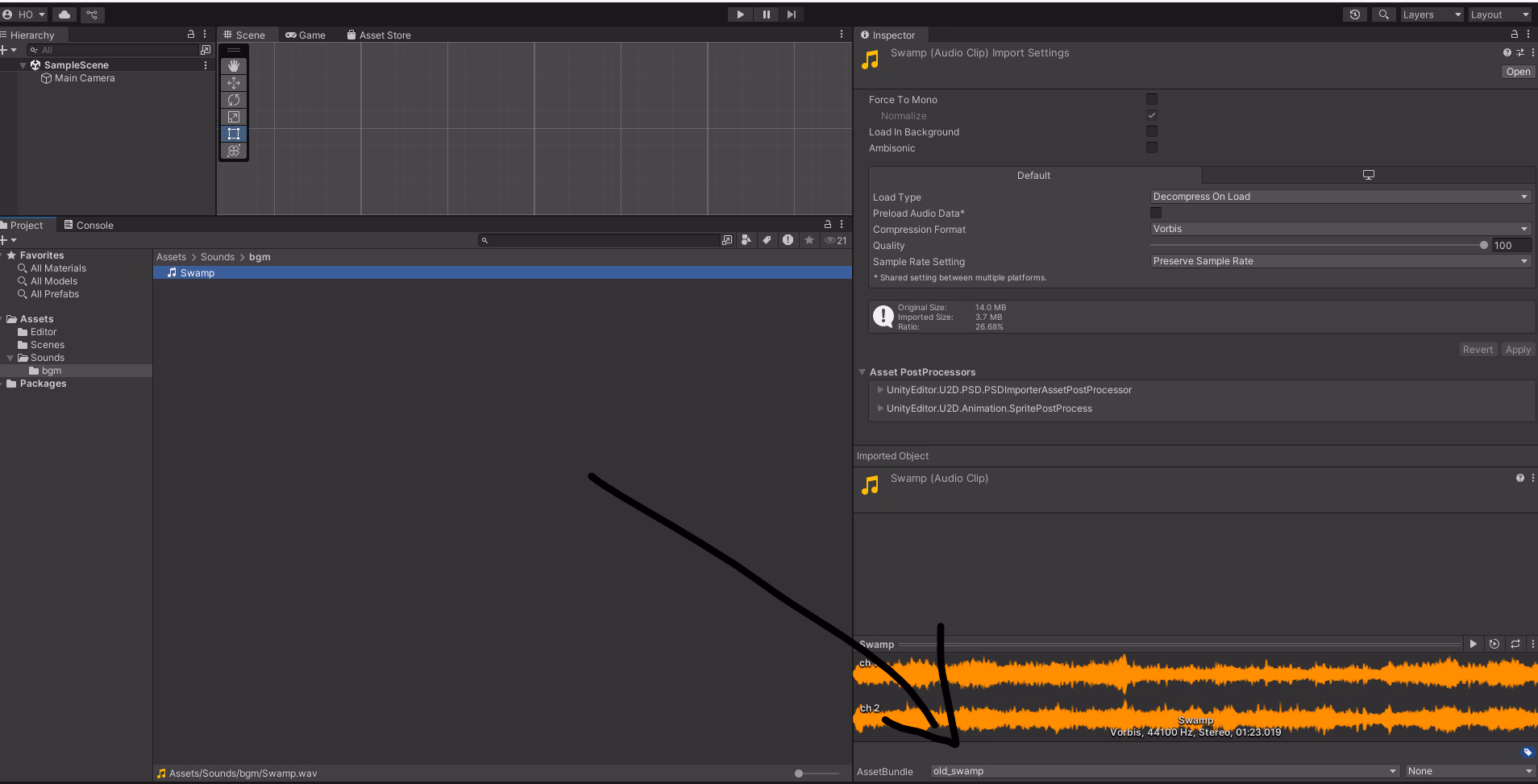Screen dimensions: 1538x784
Task: Open the AssetBundle name dropdown
Action: 1165,771
